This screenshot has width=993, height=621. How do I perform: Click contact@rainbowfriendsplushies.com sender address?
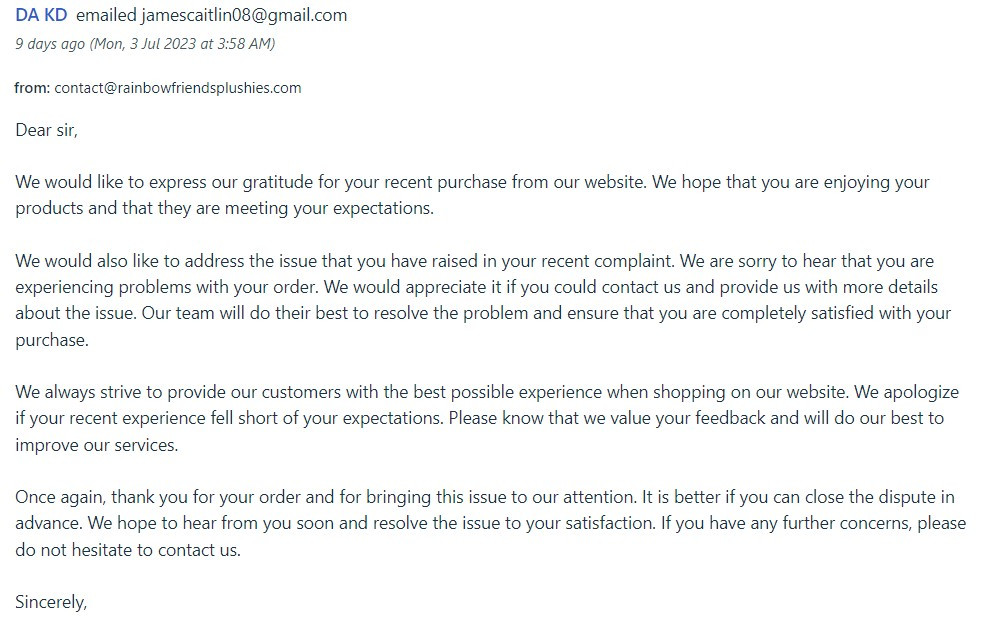(x=178, y=88)
